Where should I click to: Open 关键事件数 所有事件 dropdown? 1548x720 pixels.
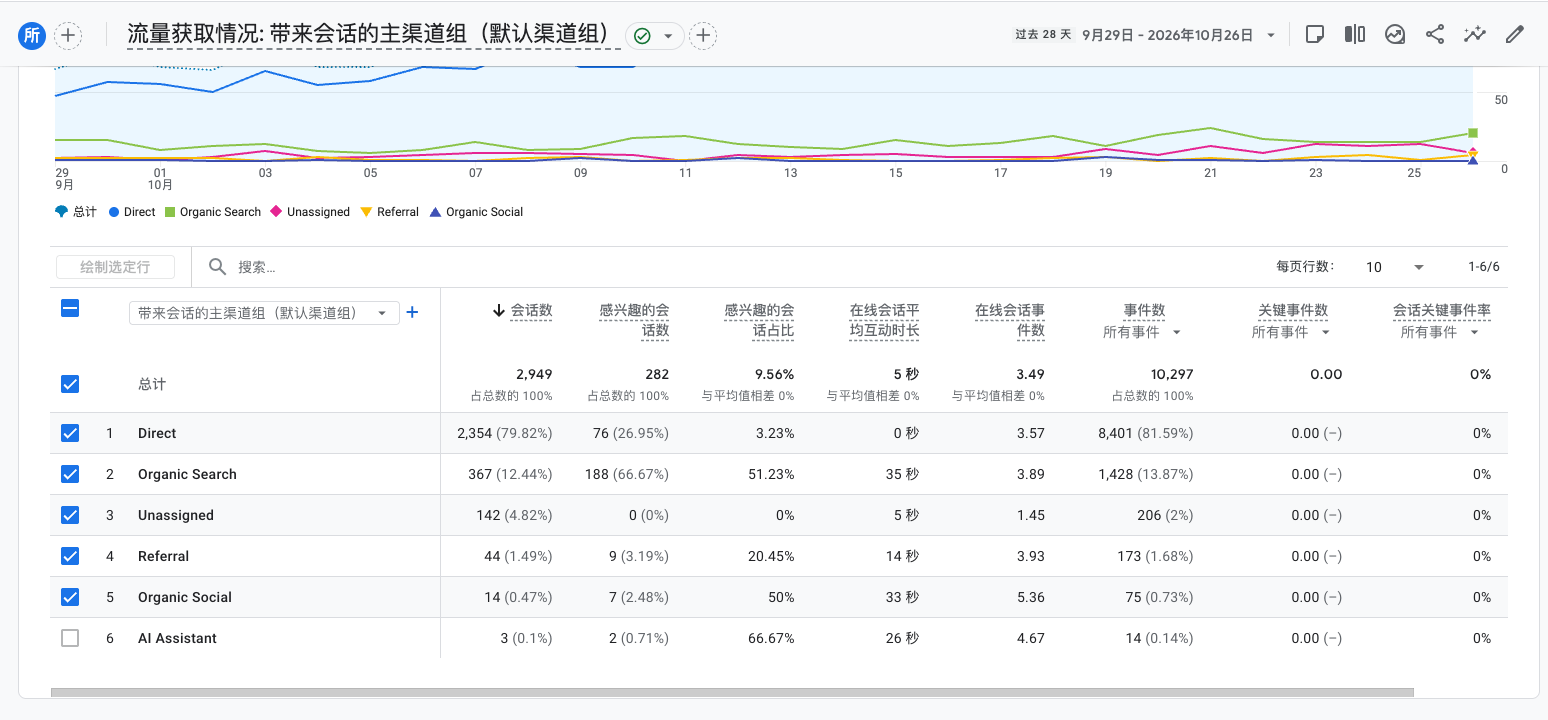pos(1292,332)
